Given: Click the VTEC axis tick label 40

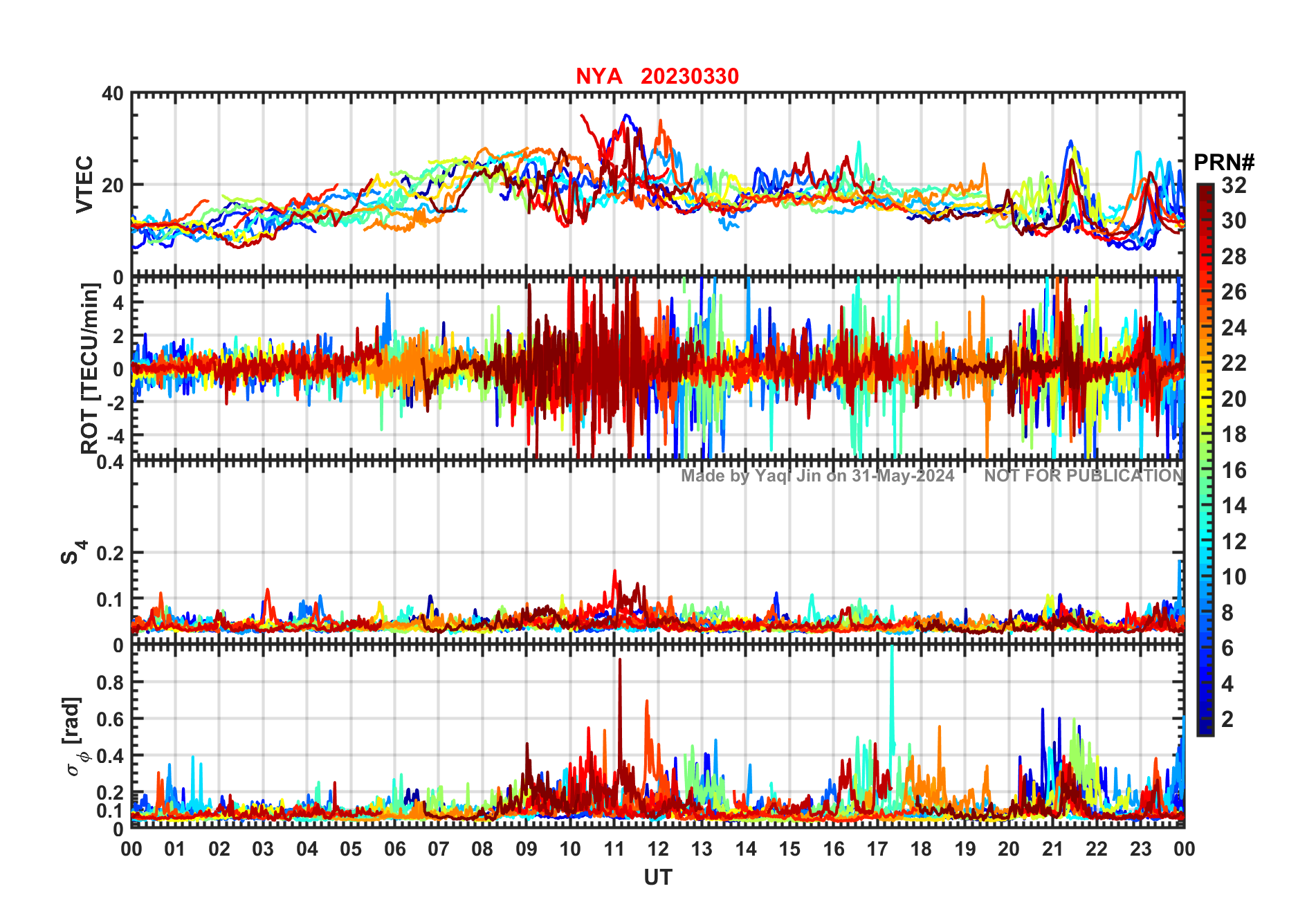Looking at the screenshot, I should (113, 94).
